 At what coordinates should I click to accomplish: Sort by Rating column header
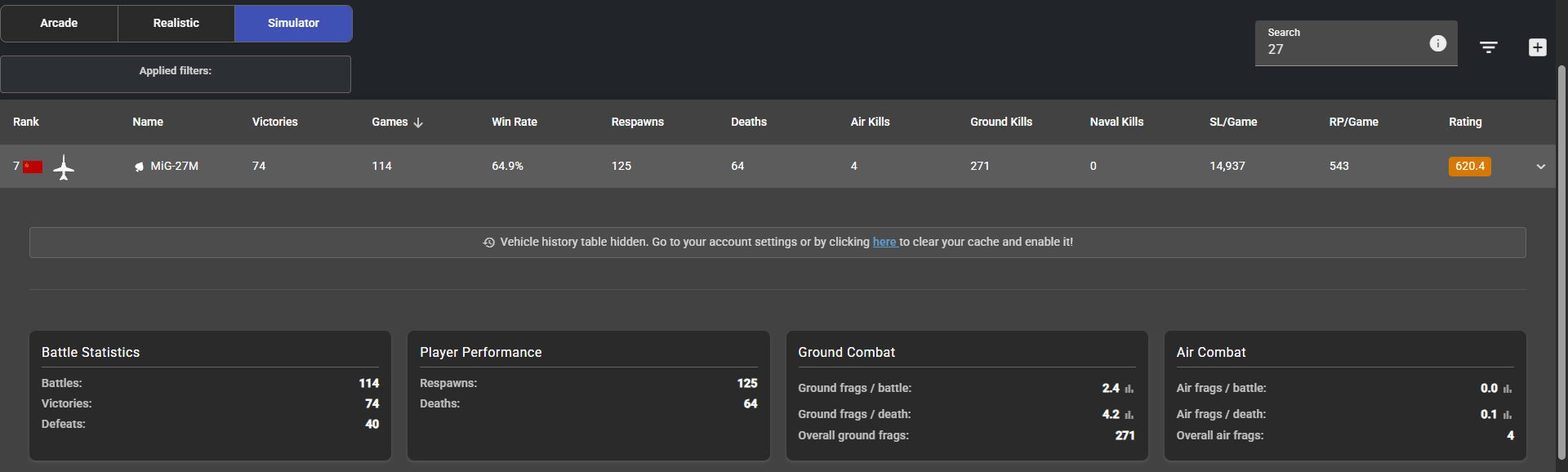1464,122
